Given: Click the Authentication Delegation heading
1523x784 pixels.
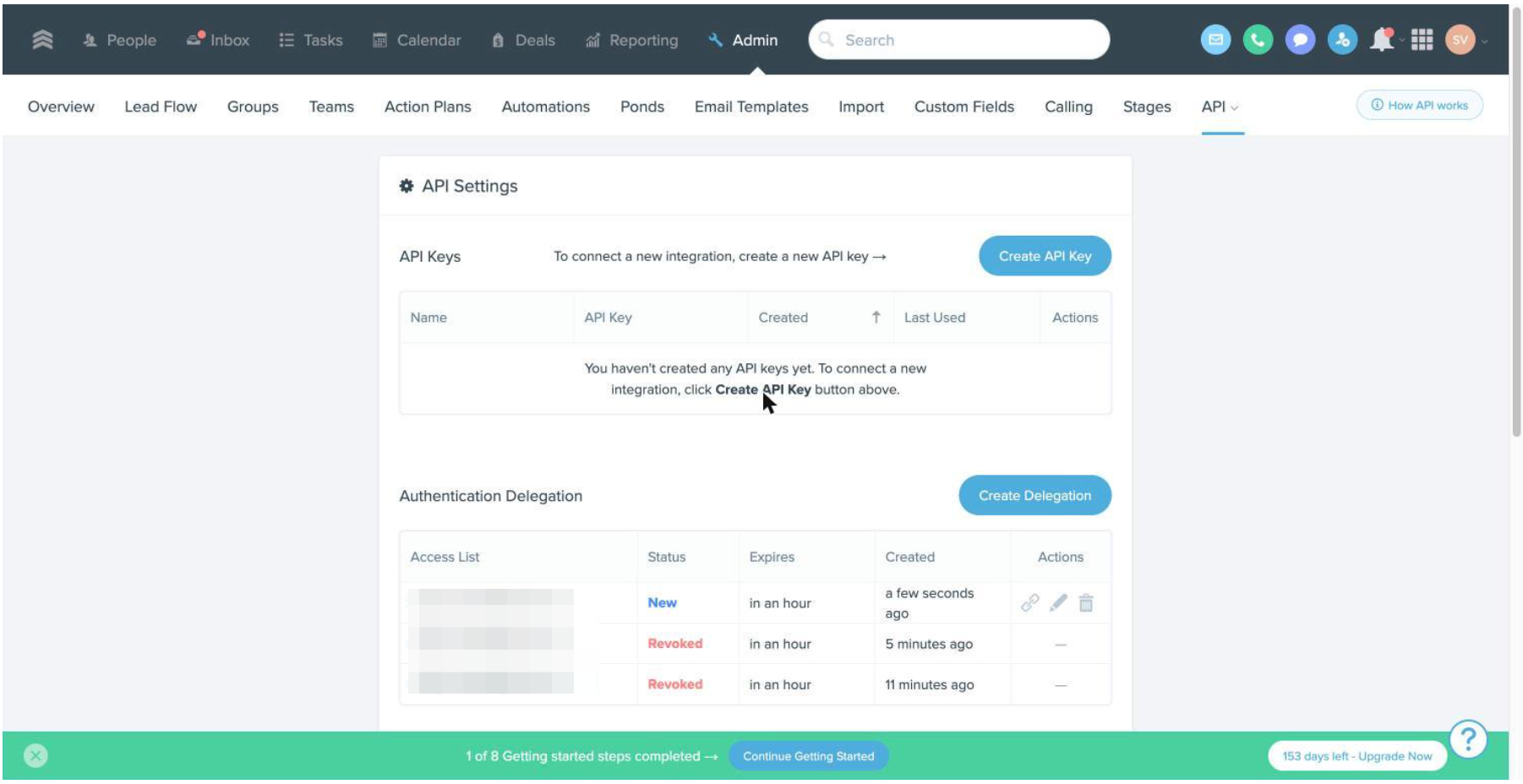Looking at the screenshot, I should tap(491, 496).
